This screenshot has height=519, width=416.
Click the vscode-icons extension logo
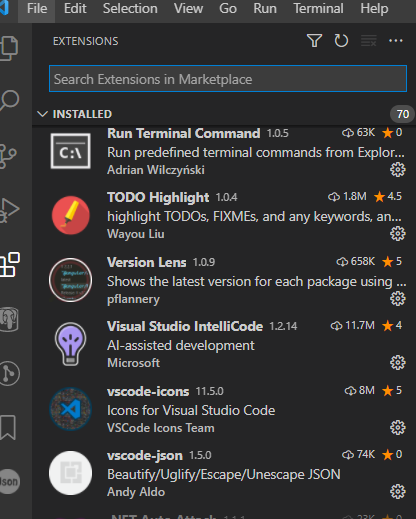point(70,409)
